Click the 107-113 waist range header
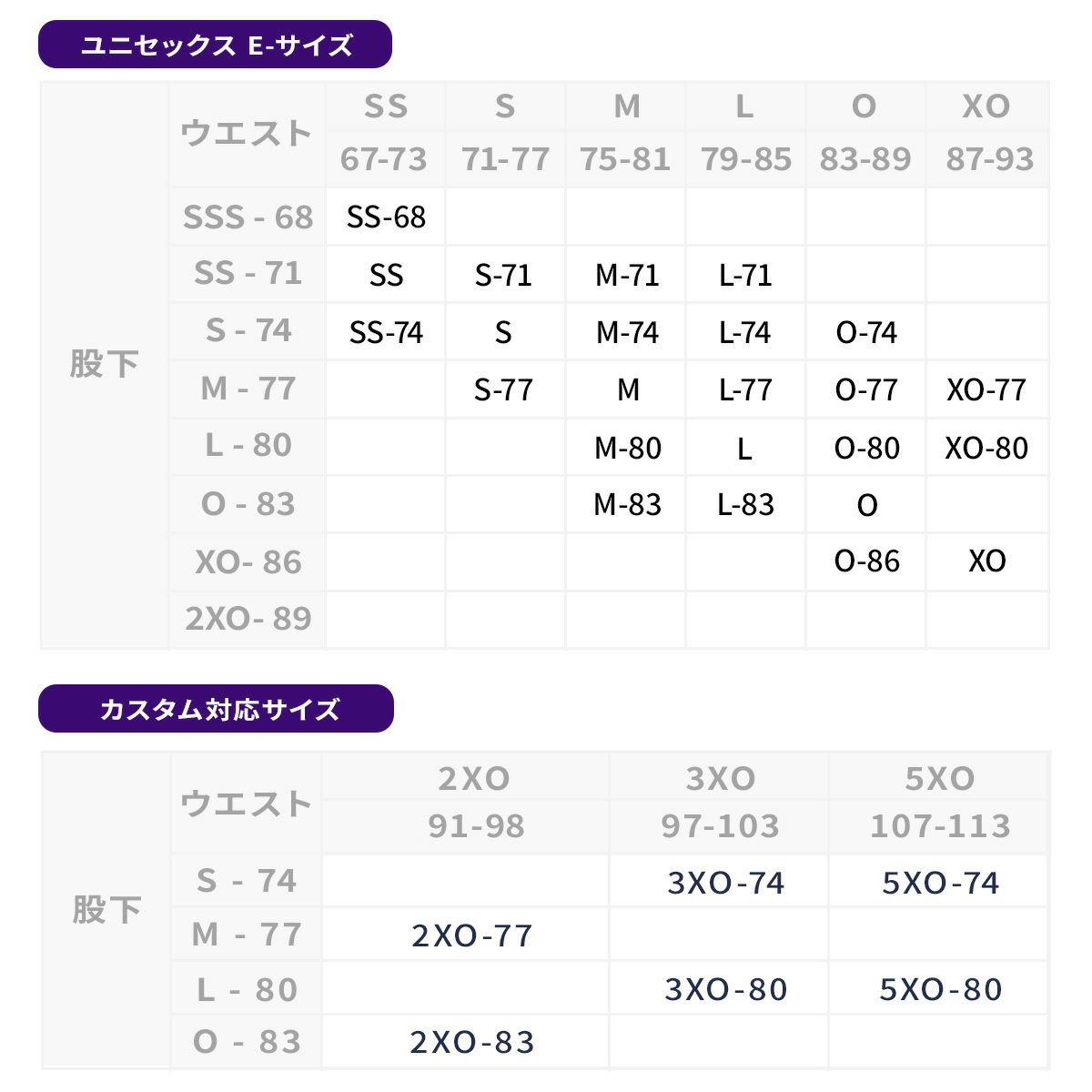 940,825
